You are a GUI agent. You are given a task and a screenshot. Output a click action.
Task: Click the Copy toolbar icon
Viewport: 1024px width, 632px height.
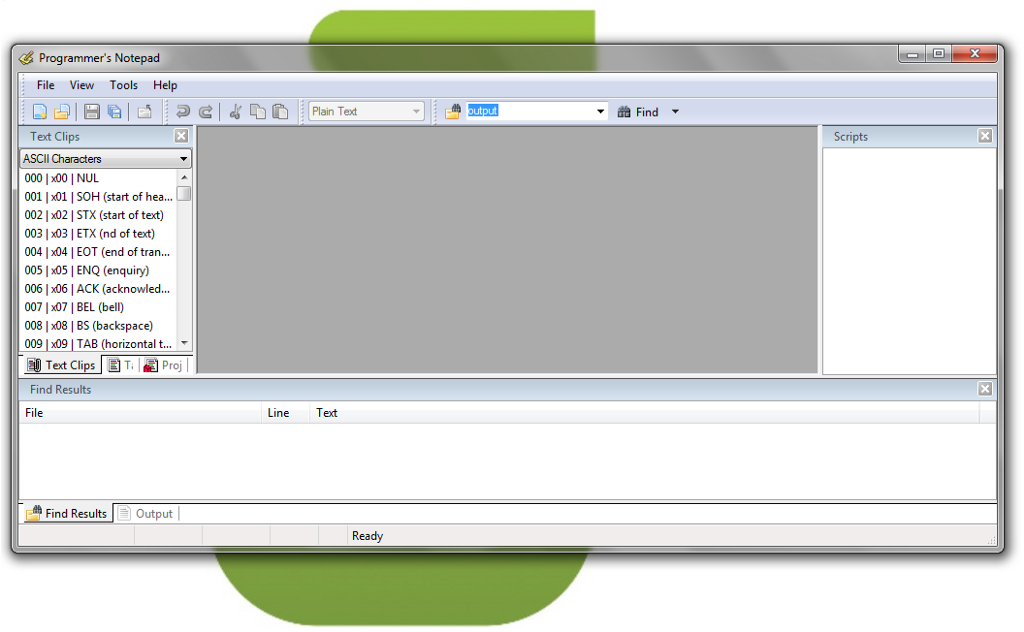click(258, 112)
